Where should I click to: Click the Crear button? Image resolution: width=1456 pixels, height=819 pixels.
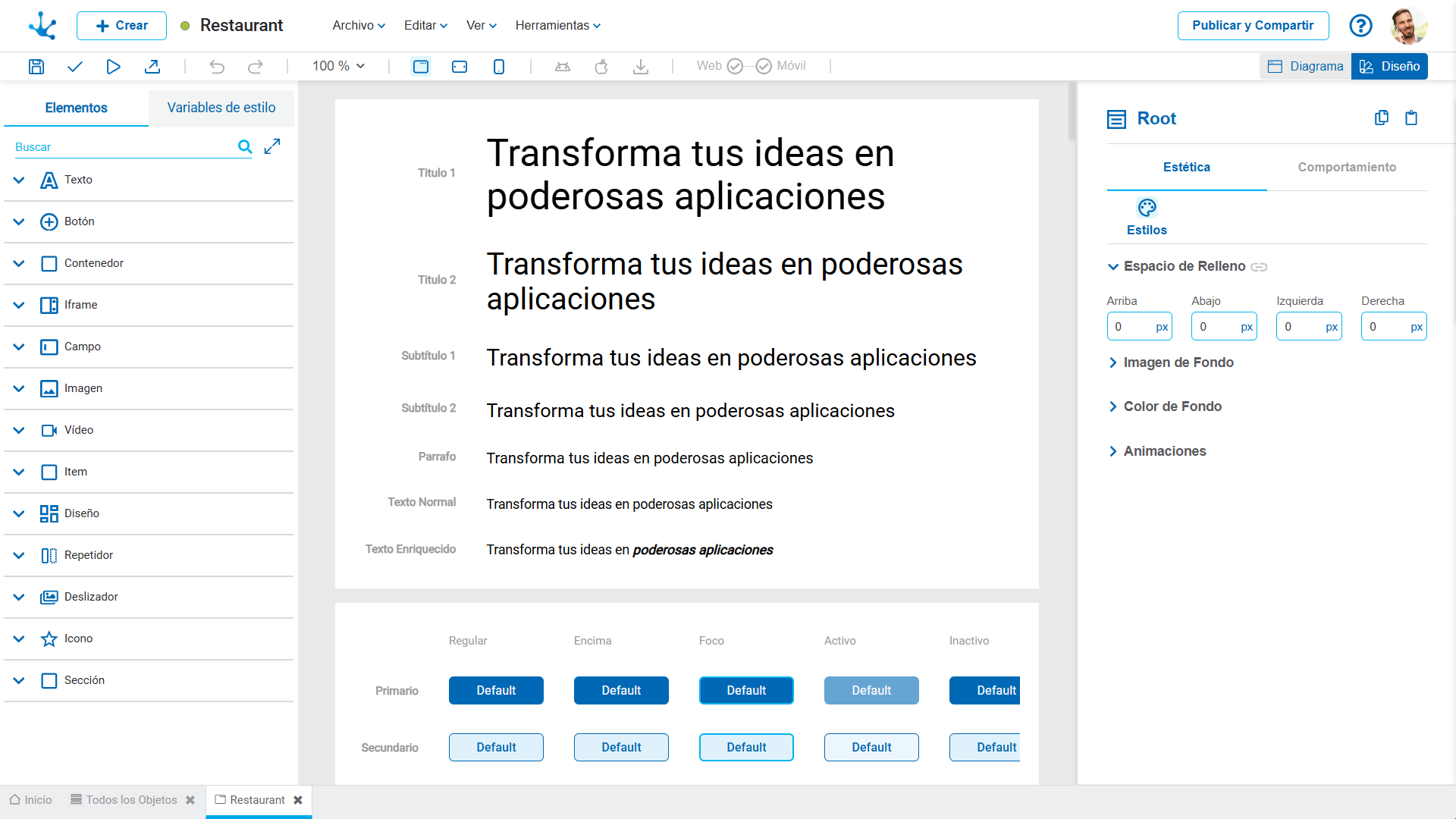pyautogui.click(x=121, y=26)
